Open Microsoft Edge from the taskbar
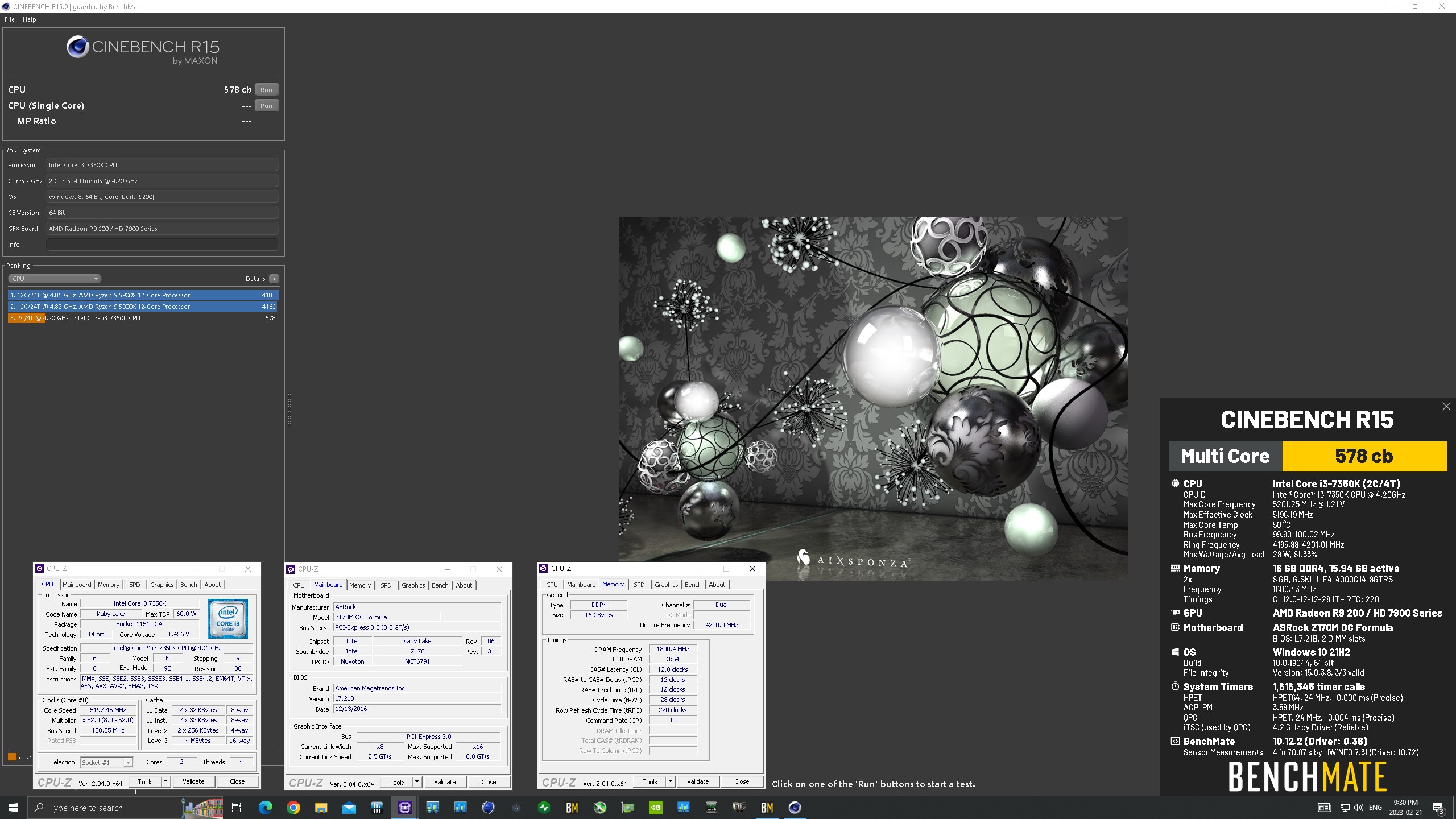This screenshot has width=1456, height=819. coord(265,808)
